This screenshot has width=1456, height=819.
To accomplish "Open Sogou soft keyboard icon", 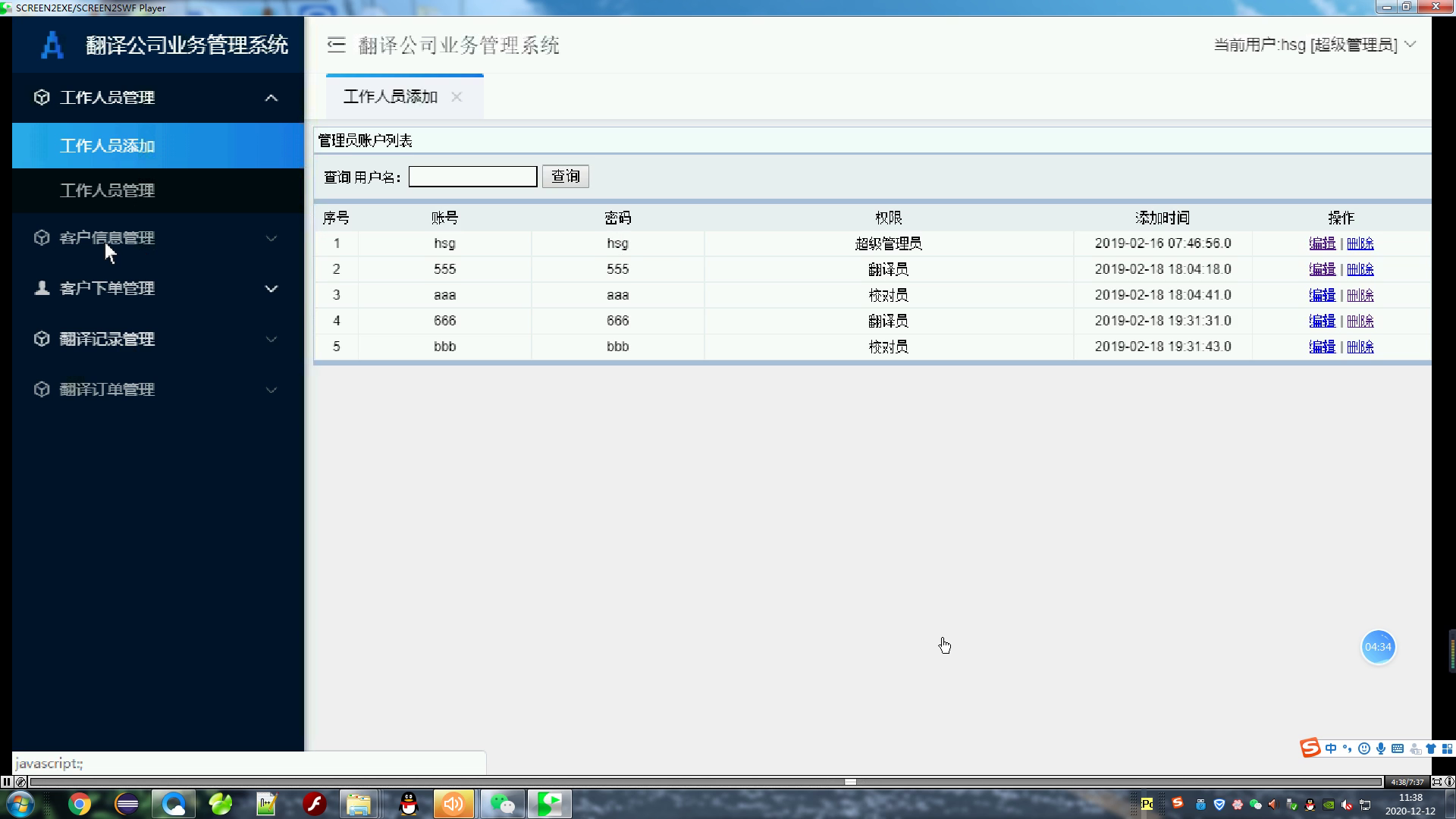I will (x=1398, y=748).
